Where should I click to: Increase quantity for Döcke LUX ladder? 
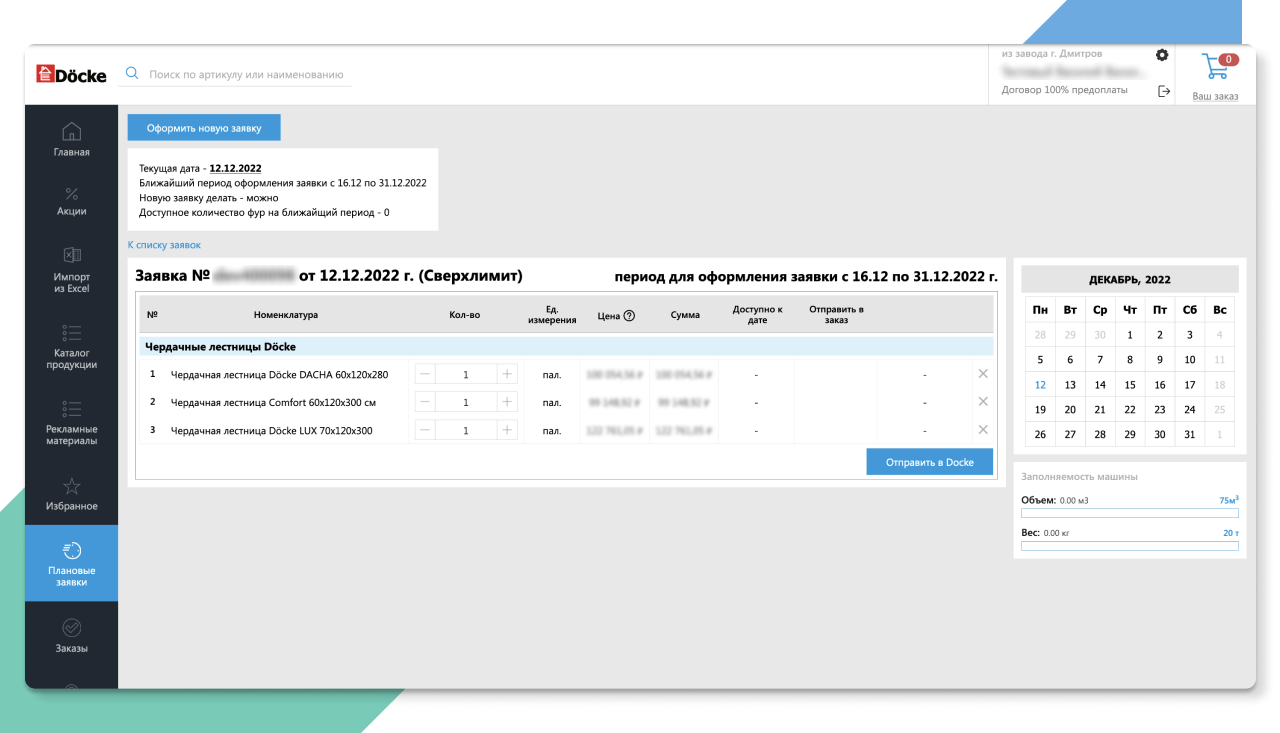tap(508, 430)
